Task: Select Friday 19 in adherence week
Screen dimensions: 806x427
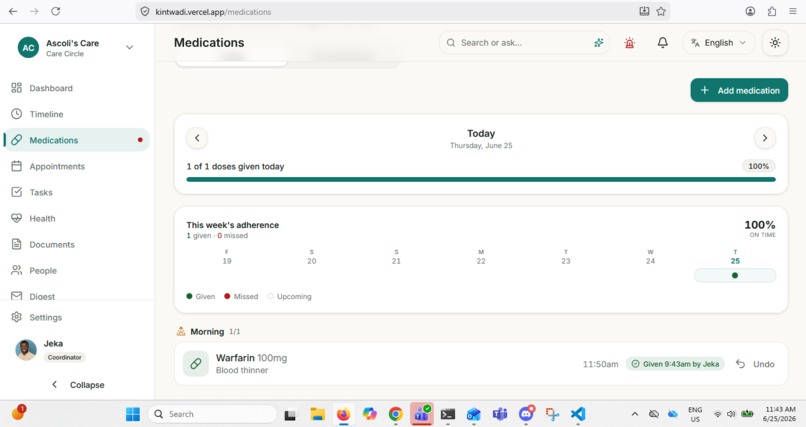Action: pyautogui.click(x=227, y=257)
